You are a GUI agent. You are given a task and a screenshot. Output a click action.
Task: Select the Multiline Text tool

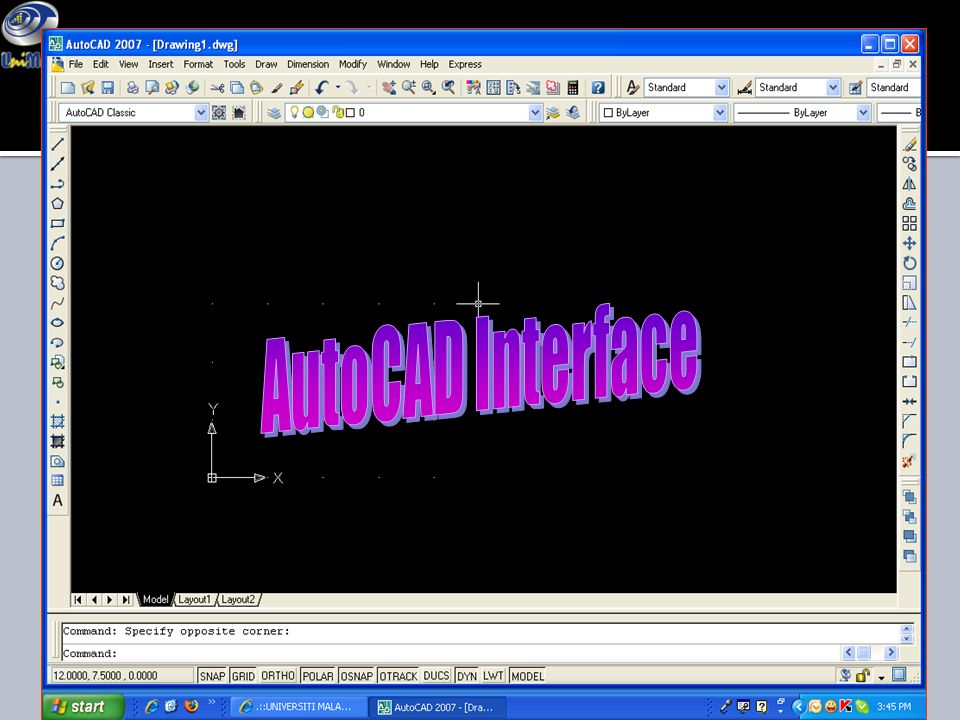58,501
